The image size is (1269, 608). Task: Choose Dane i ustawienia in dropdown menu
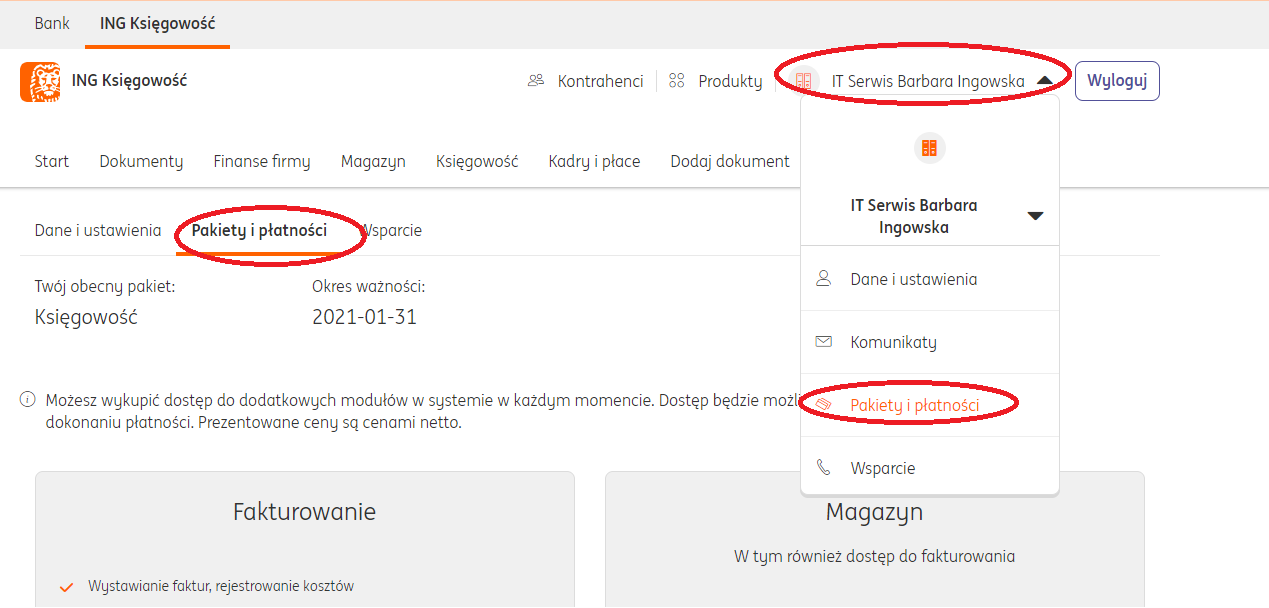coord(930,279)
